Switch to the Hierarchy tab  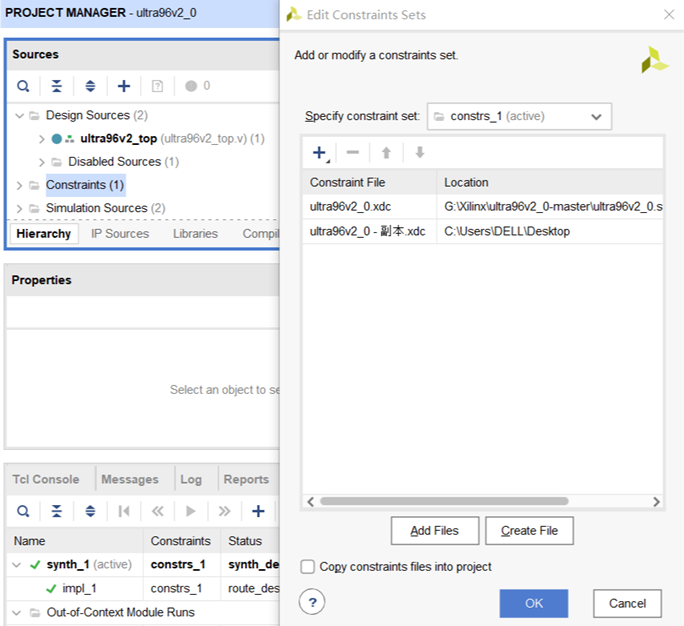44,234
